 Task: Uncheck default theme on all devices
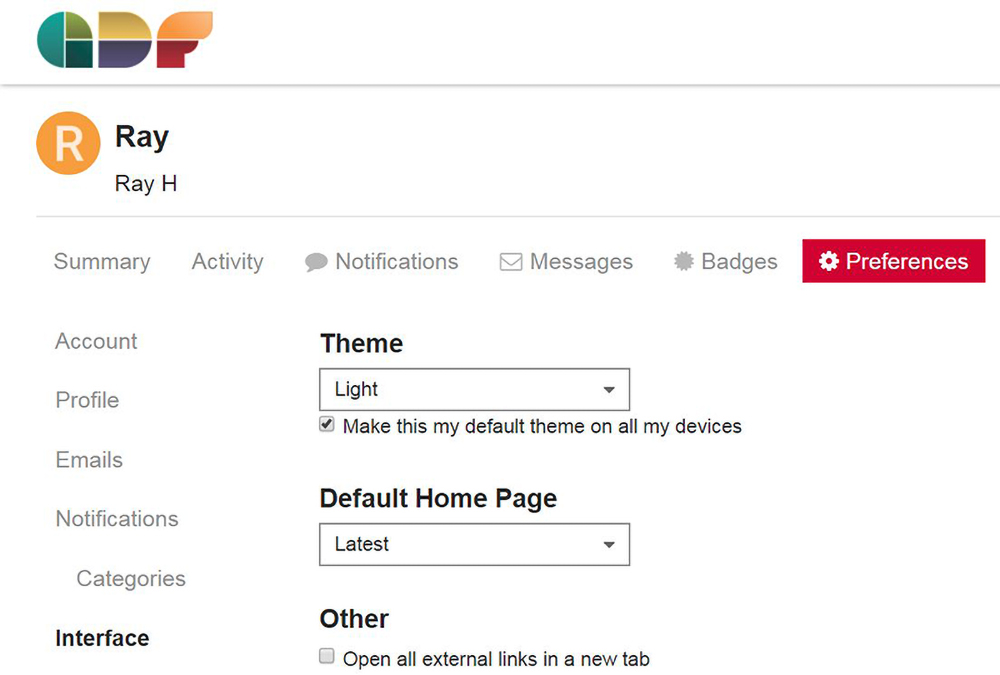(x=327, y=424)
